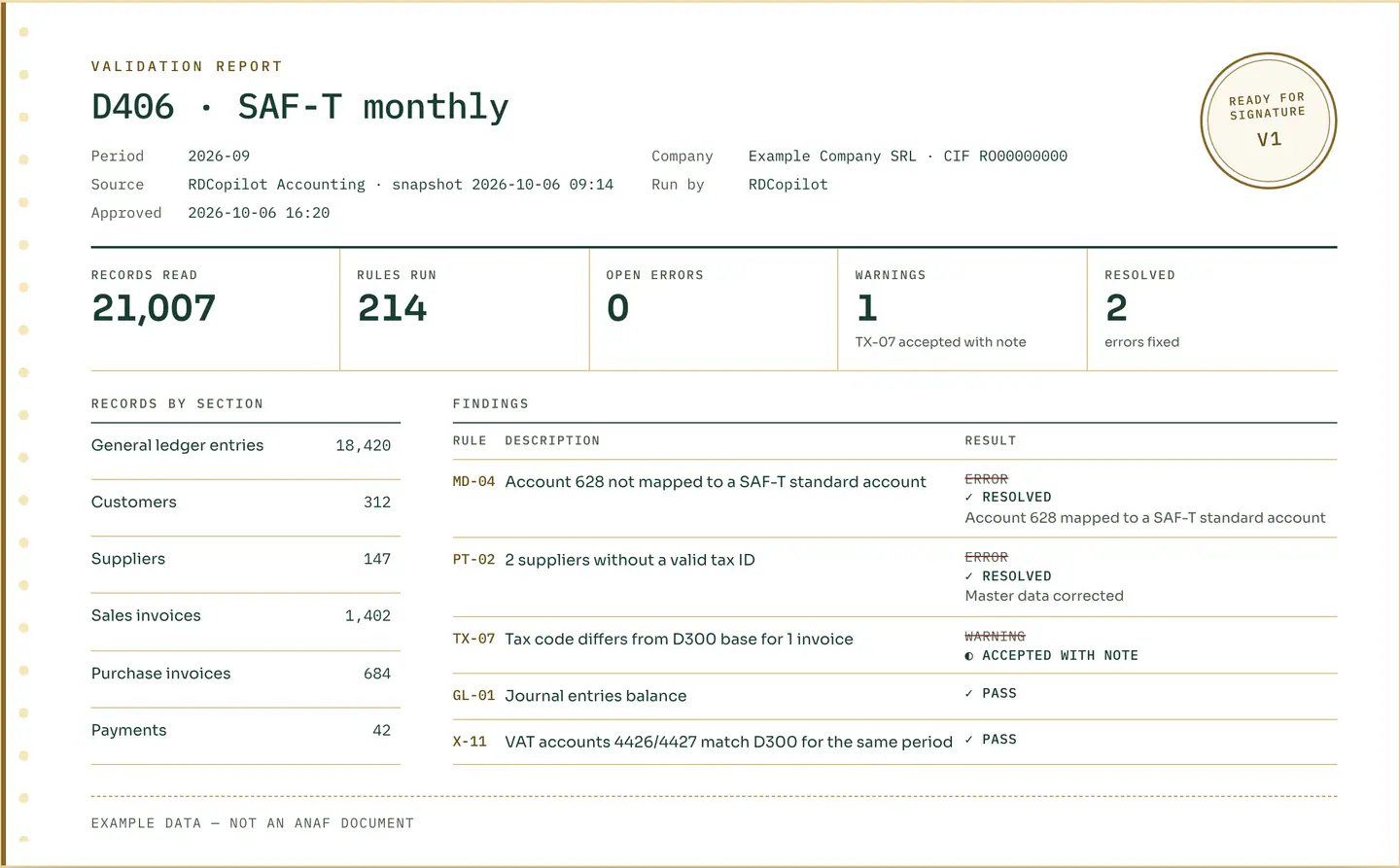The height and width of the screenshot is (868, 1400).
Task: Click the Suppliers count 147
Action: coord(376,559)
